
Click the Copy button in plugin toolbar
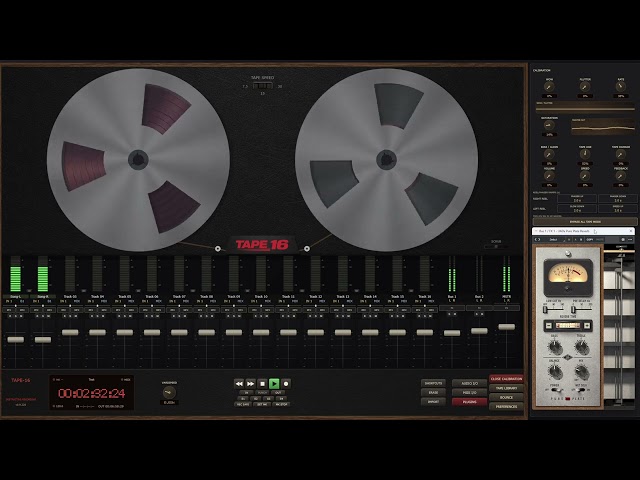pyautogui.click(x=590, y=240)
